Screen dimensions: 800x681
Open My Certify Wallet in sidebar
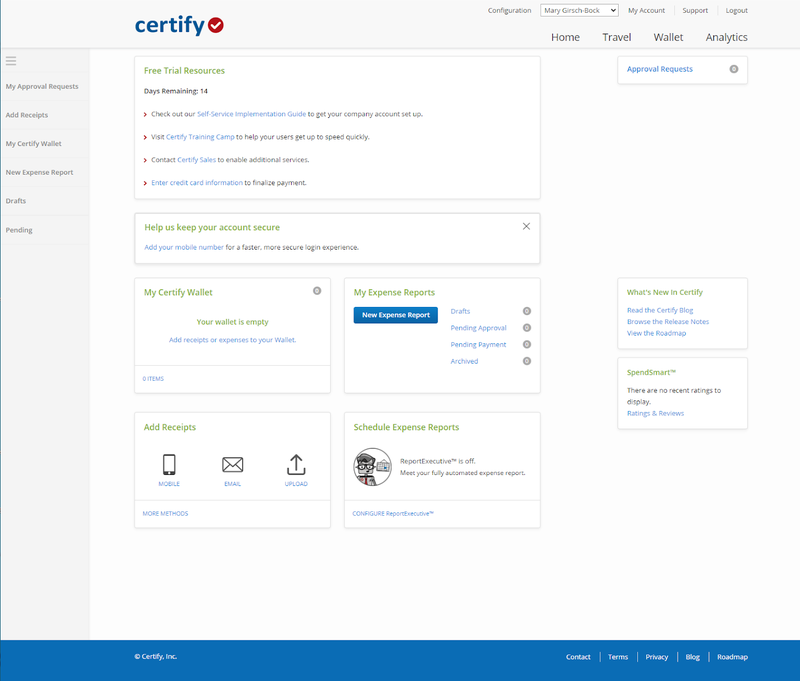33,143
